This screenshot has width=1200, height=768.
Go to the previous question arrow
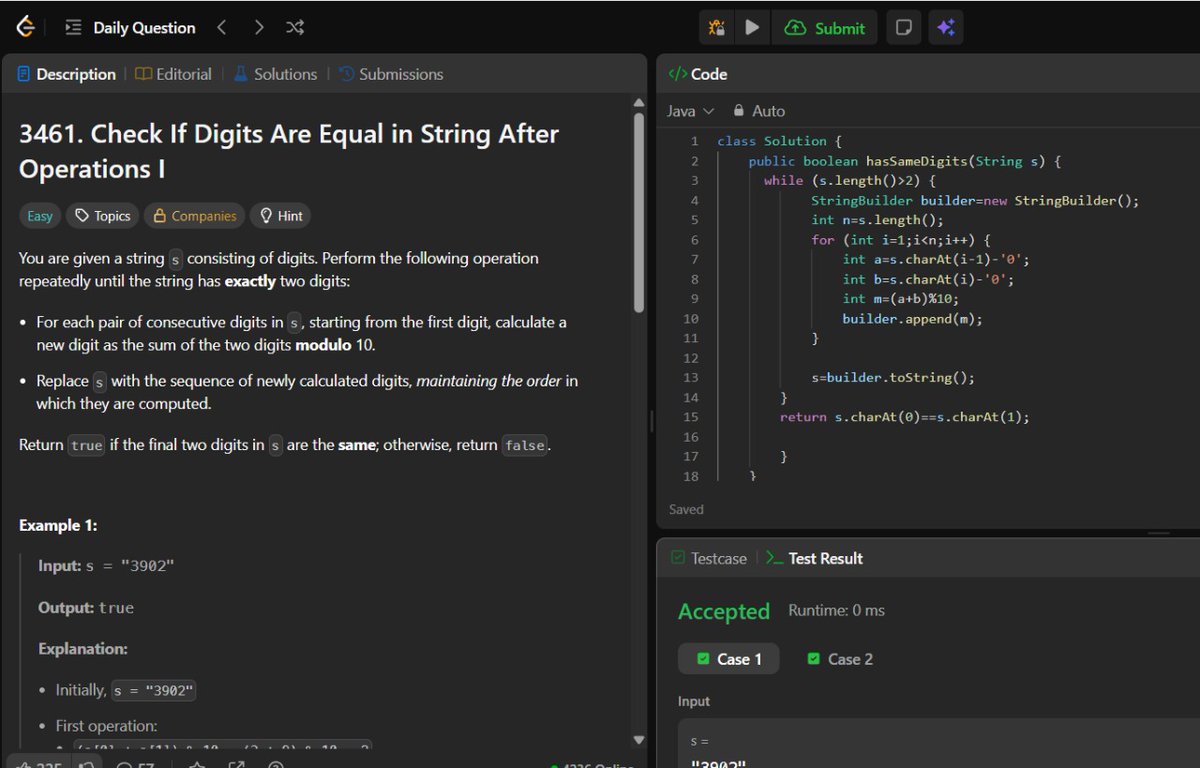(222, 28)
